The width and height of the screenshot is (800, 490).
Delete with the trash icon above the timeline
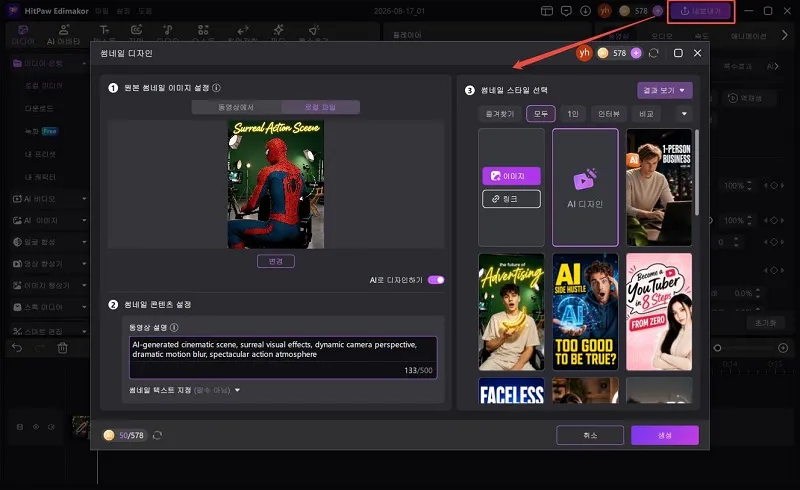pyautogui.click(x=62, y=348)
